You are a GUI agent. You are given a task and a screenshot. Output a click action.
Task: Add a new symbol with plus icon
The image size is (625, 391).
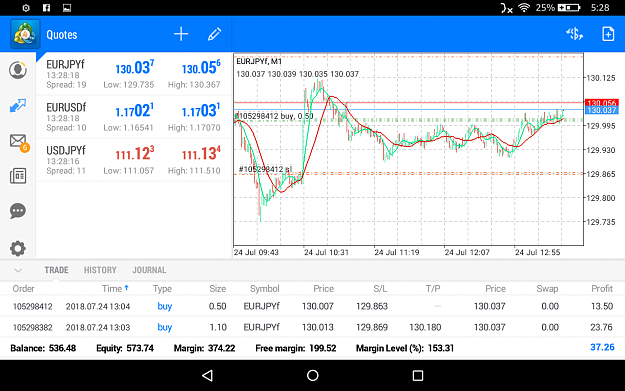point(181,34)
